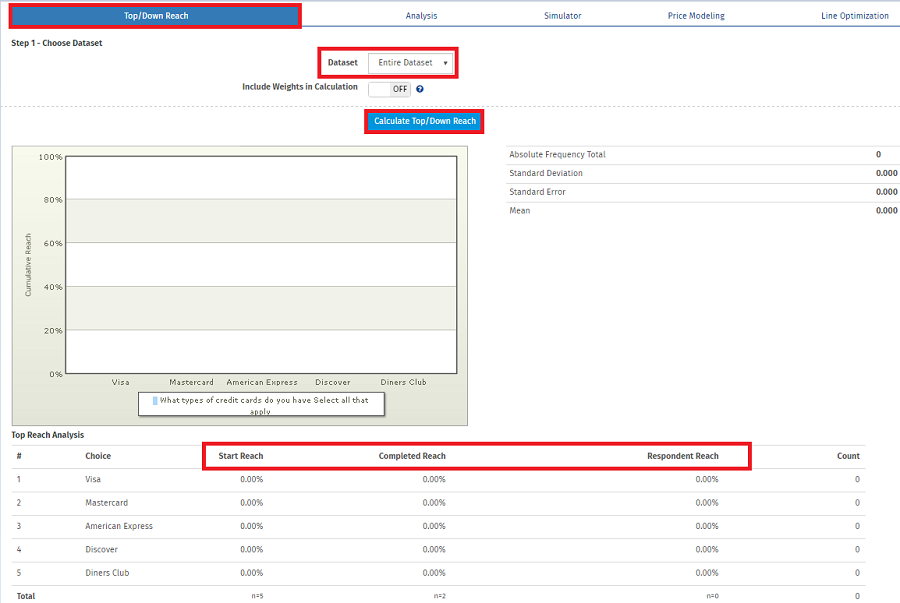Click the Start Reach column header

(x=241, y=456)
